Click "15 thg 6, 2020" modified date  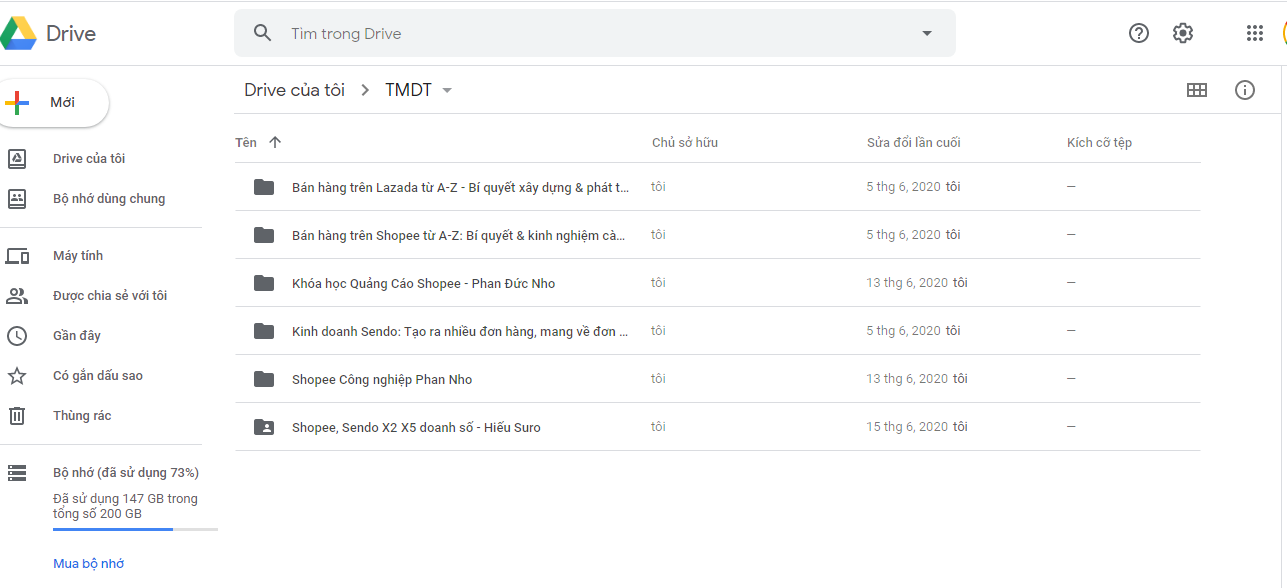coord(907,427)
